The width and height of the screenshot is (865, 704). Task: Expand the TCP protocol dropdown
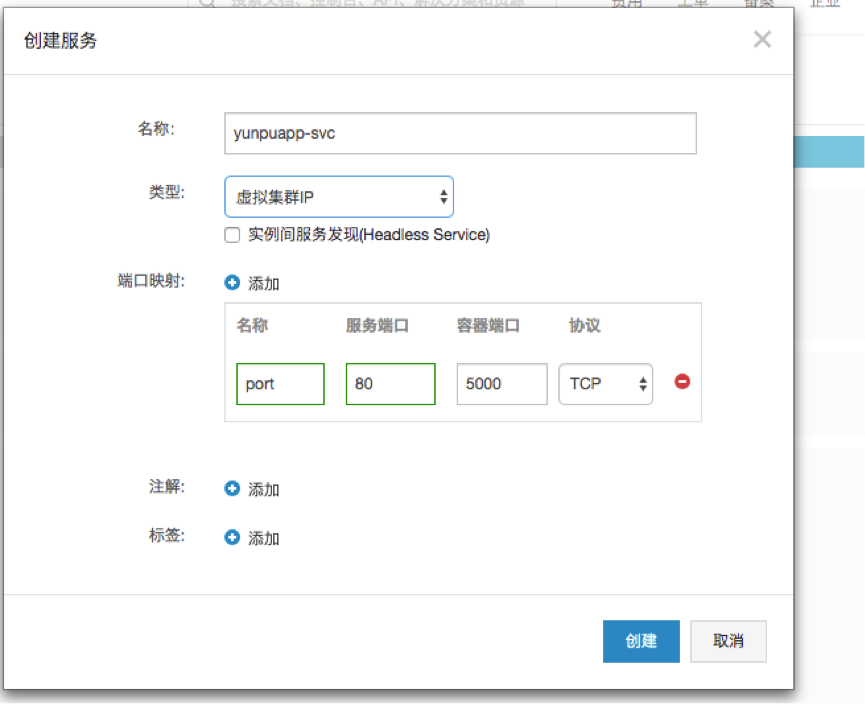[605, 384]
